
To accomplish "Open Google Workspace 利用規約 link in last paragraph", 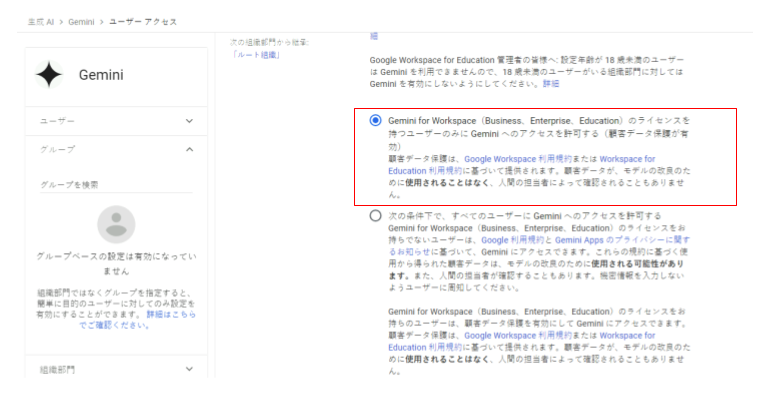I will point(518,335).
